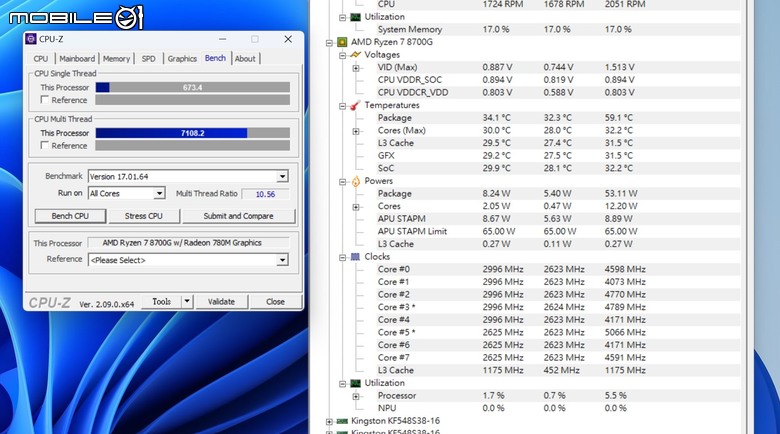Image resolution: width=780 pixels, height=434 pixels.
Task: Click the Multi Thread Ratio value field
Action: click(x=265, y=194)
